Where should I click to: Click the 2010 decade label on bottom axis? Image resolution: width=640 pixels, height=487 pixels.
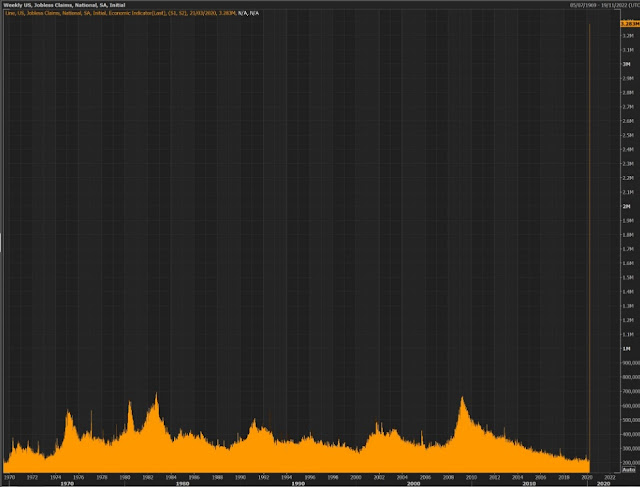coord(529,484)
